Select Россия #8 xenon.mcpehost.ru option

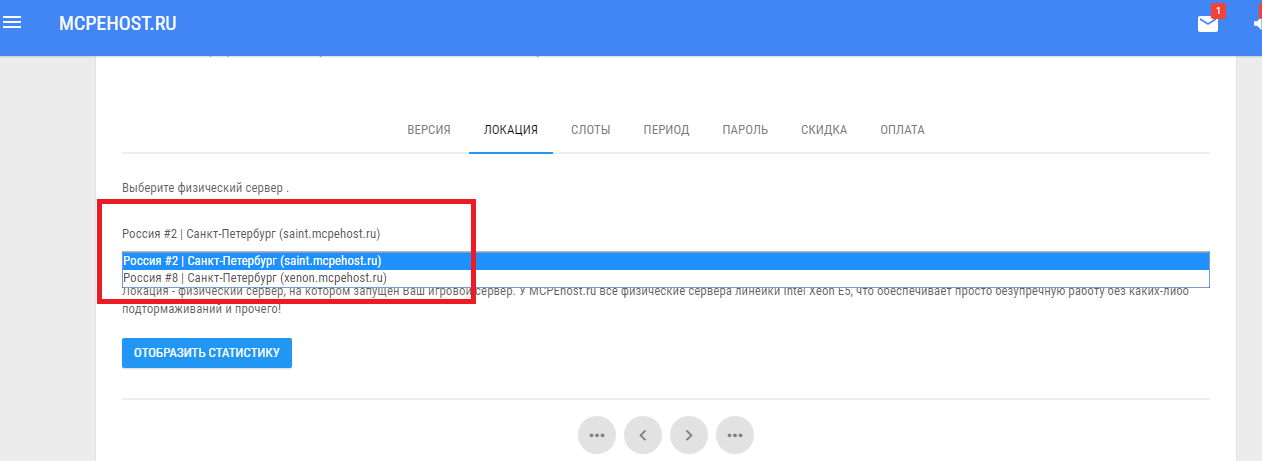665,277
